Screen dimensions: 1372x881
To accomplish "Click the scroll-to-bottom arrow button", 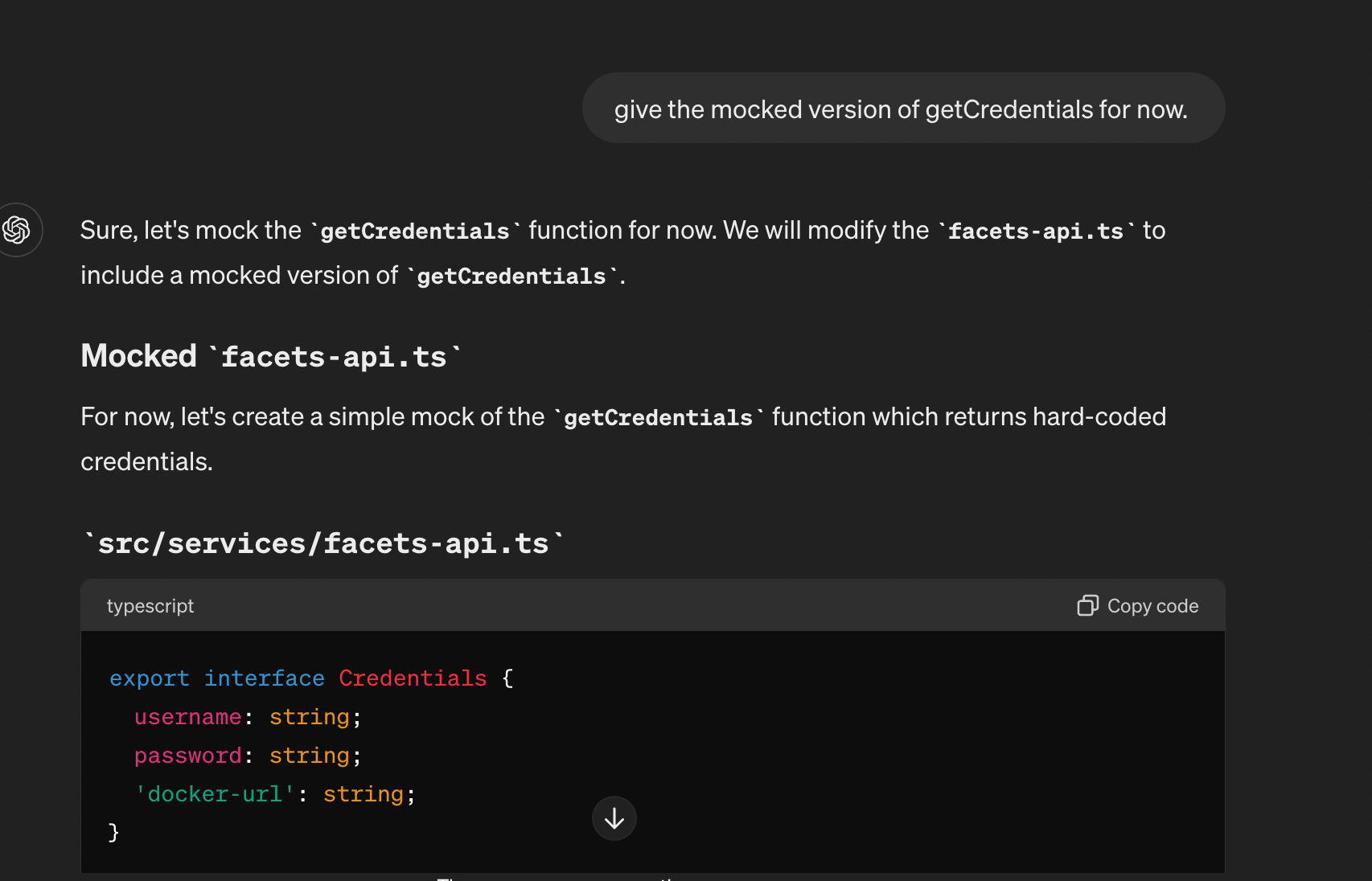I will click(x=614, y=818).
